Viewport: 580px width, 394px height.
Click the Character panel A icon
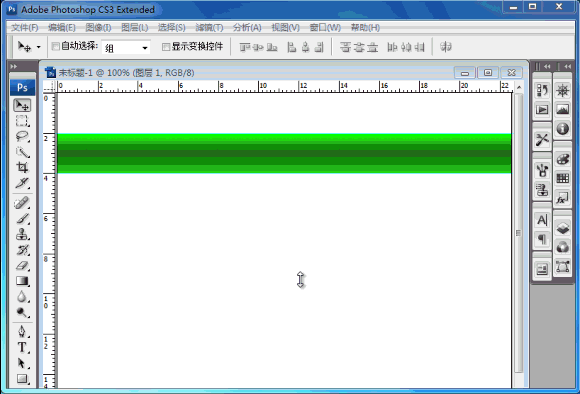pos(542,220)
